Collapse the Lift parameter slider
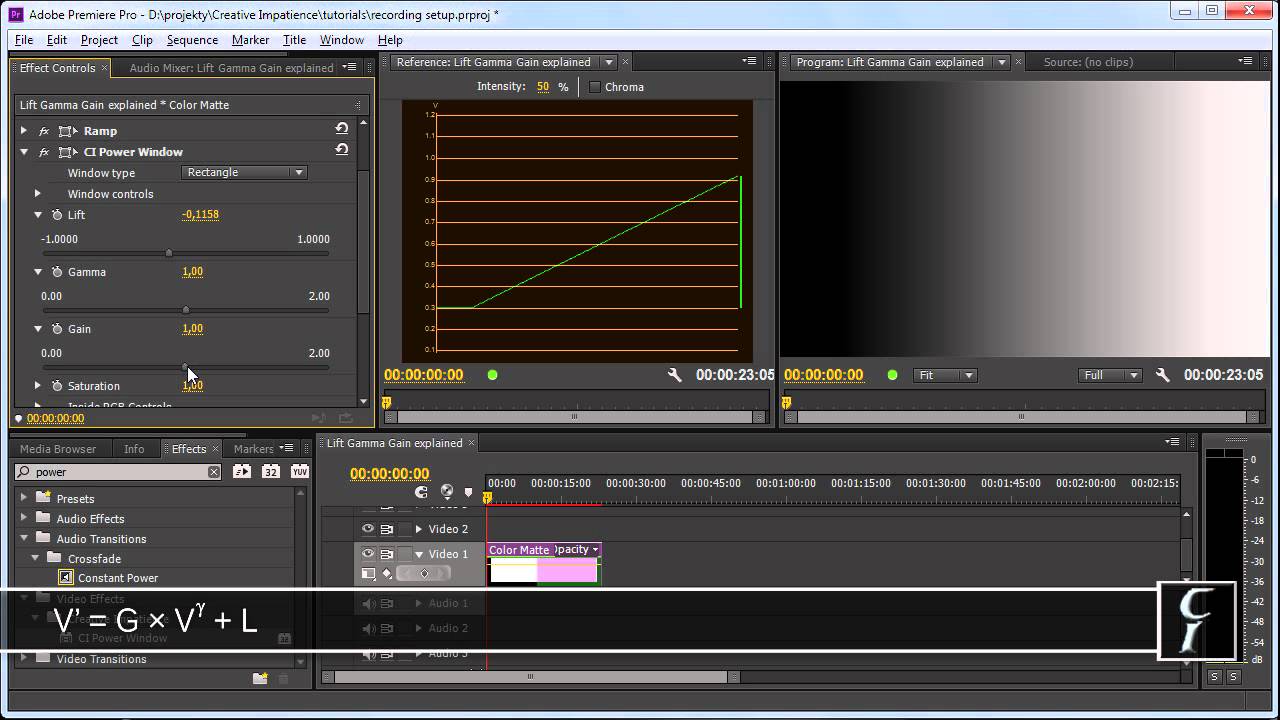Viewport: 1280px width, 720px height. point(38,215)
